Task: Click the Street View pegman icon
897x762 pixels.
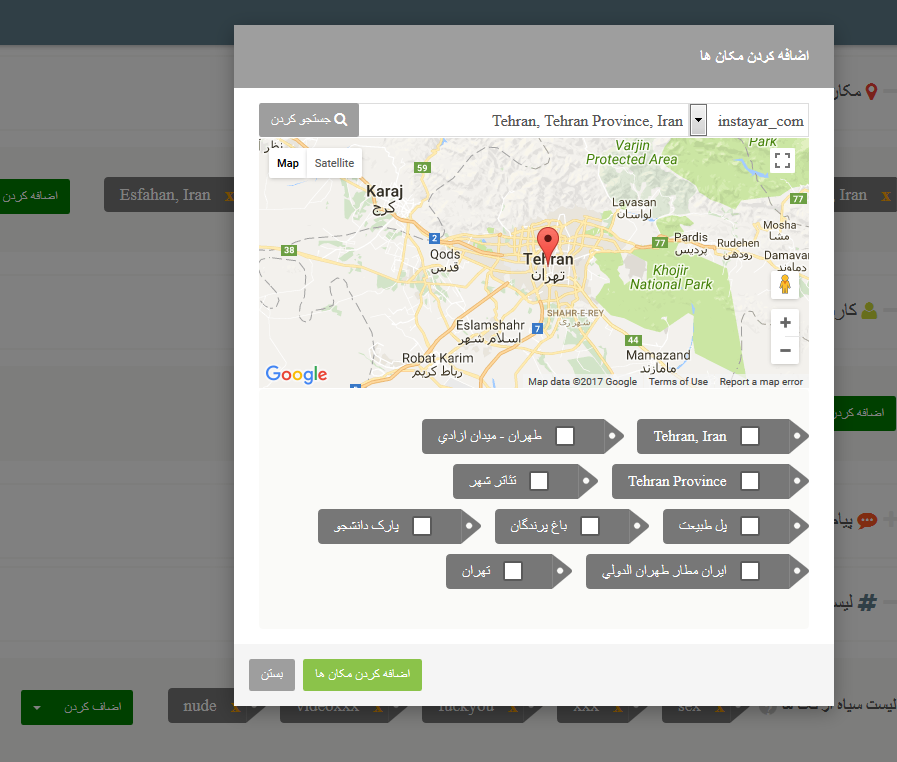Action: coord(785,285)
